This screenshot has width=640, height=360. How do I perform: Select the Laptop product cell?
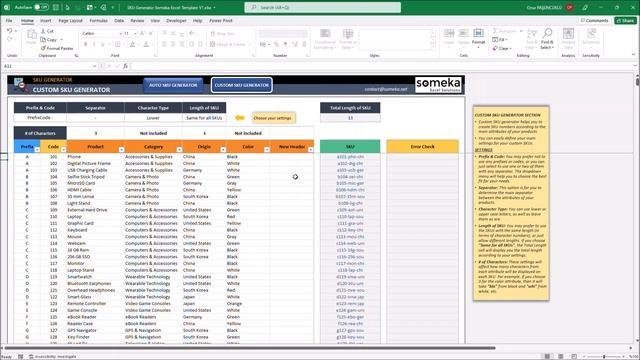point(95,217)
